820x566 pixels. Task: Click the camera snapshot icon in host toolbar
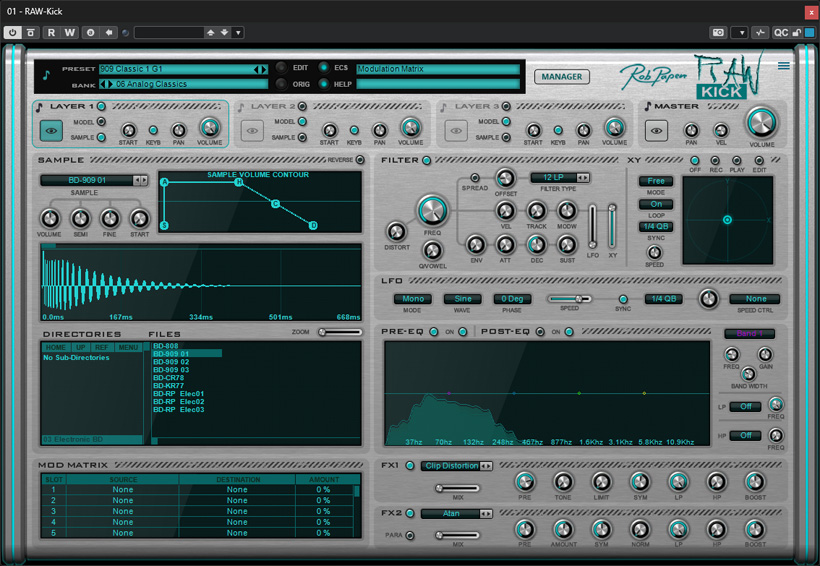tap(719, 32)
